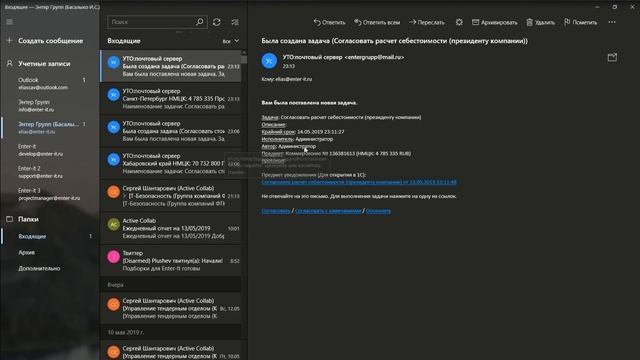The image size is (640, 360).
Task: Click the pink Твиттер sender avatar
Action: (x=113, y=257)
